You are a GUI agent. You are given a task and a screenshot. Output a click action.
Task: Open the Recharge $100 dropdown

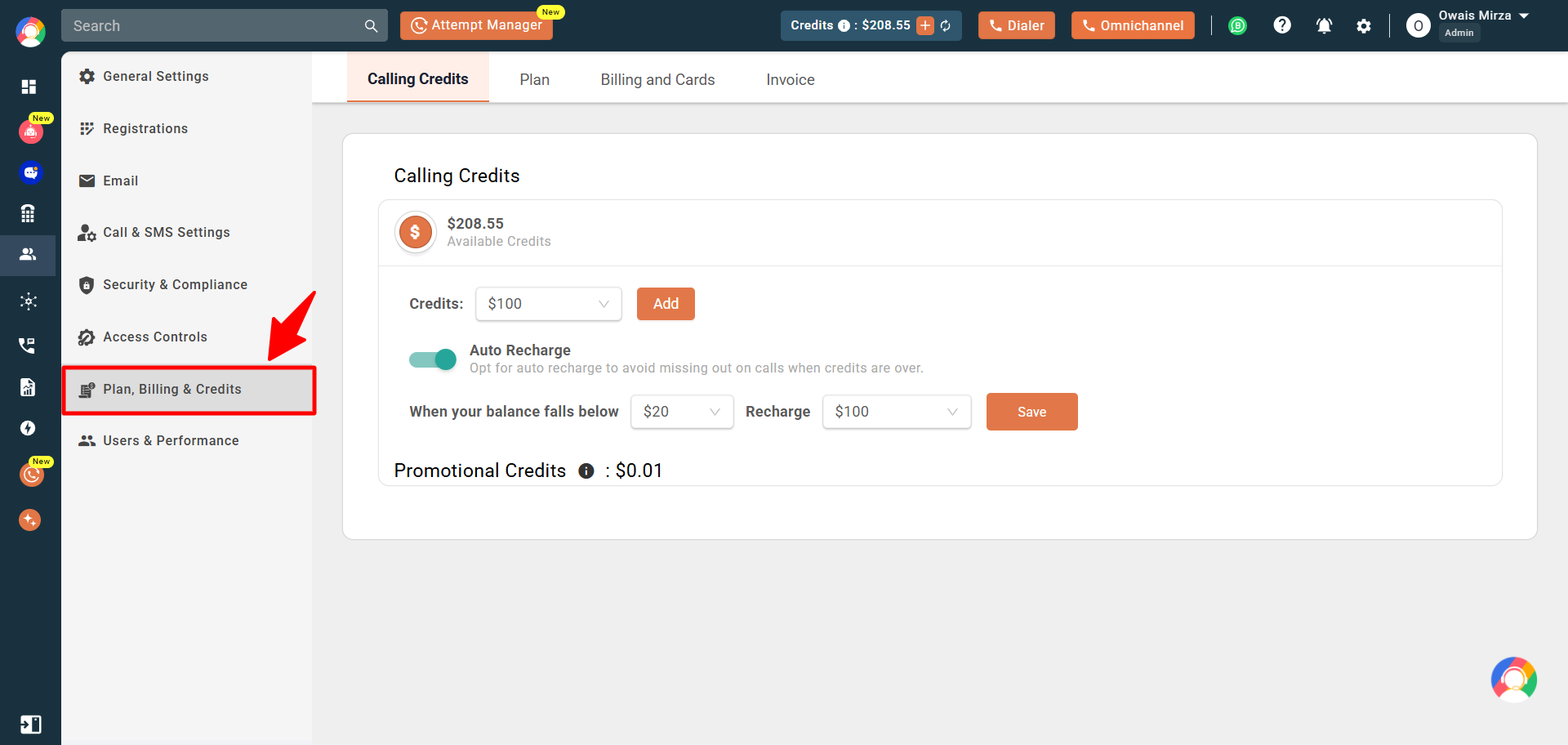pyautogui.click(x=897, y=412)
